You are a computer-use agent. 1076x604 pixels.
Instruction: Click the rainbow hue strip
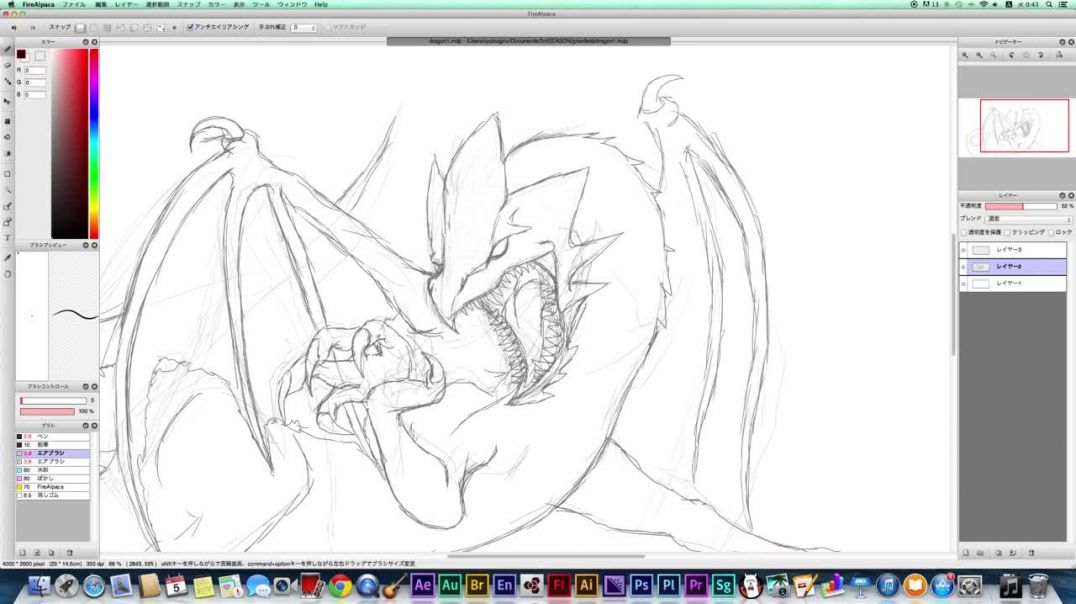[x=94, y=143]
